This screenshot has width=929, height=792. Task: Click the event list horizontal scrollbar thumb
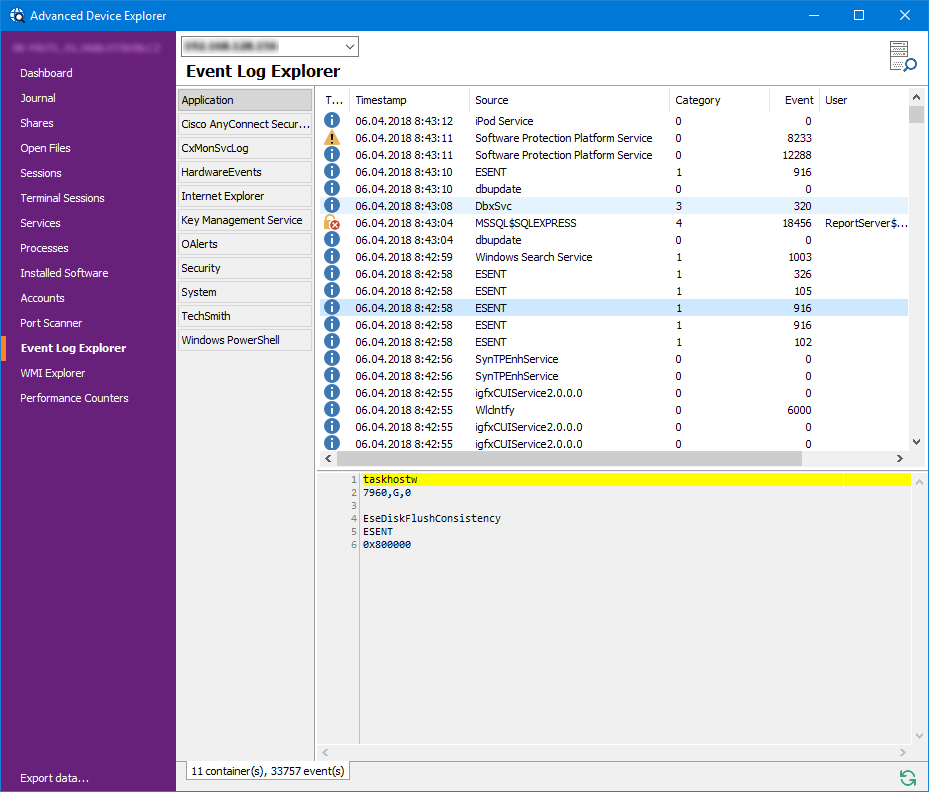click(569, 458)
